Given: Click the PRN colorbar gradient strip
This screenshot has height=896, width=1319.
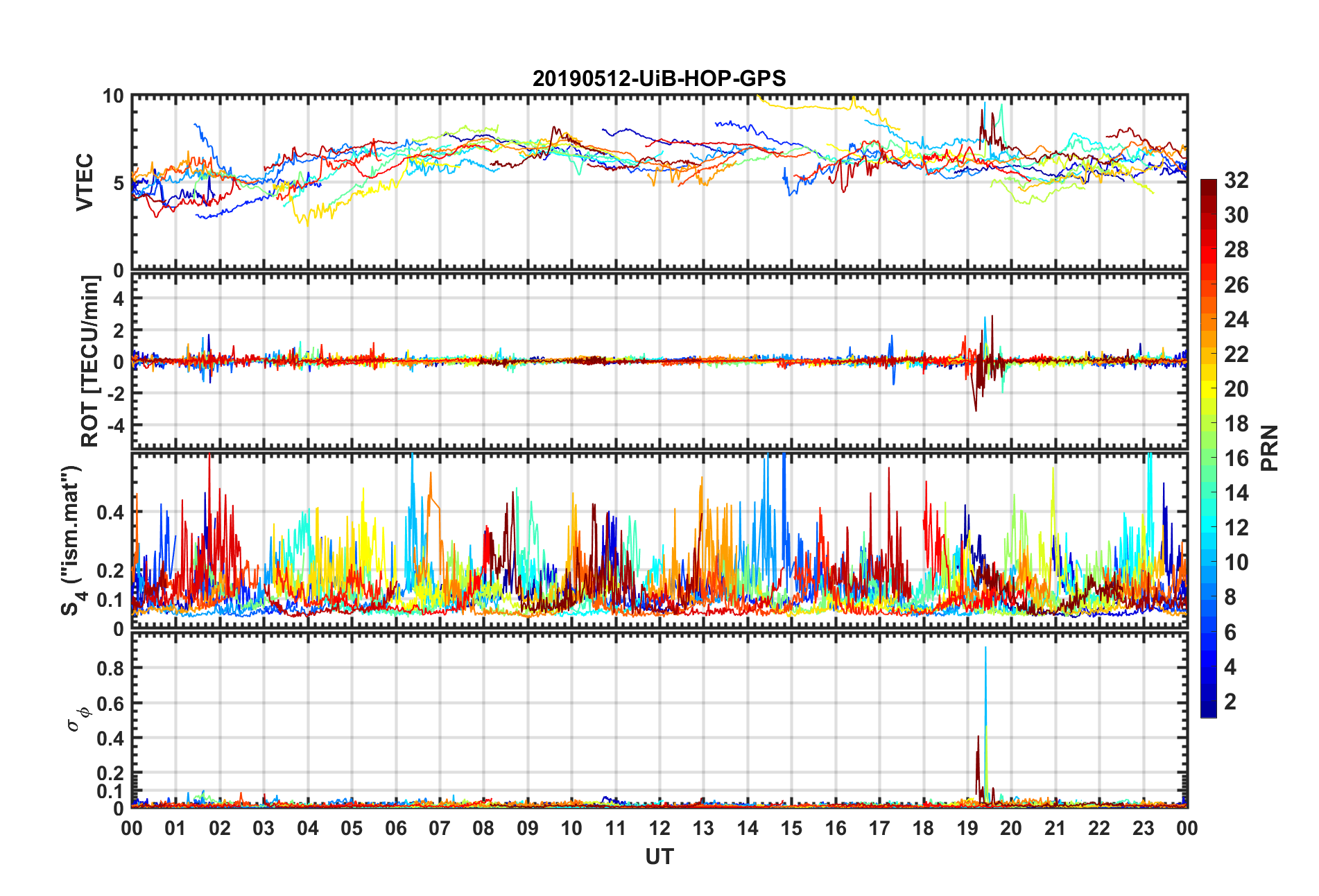Looking at the screenshot, I should coord(1208,448).
